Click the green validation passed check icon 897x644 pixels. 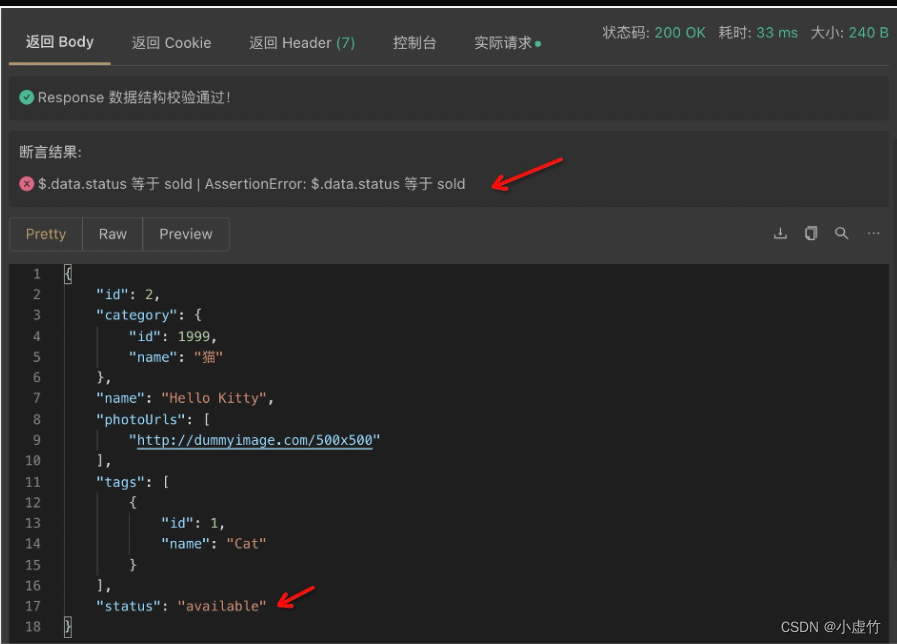[26, 97]
